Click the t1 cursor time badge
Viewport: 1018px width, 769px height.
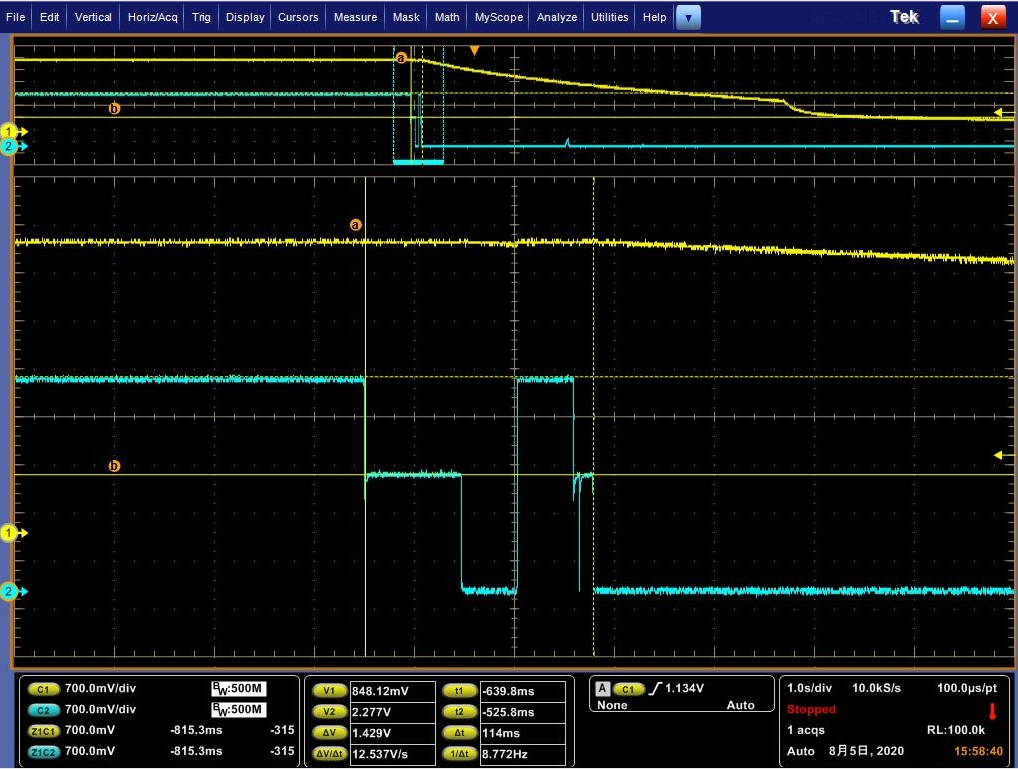[x=459, y=691]
